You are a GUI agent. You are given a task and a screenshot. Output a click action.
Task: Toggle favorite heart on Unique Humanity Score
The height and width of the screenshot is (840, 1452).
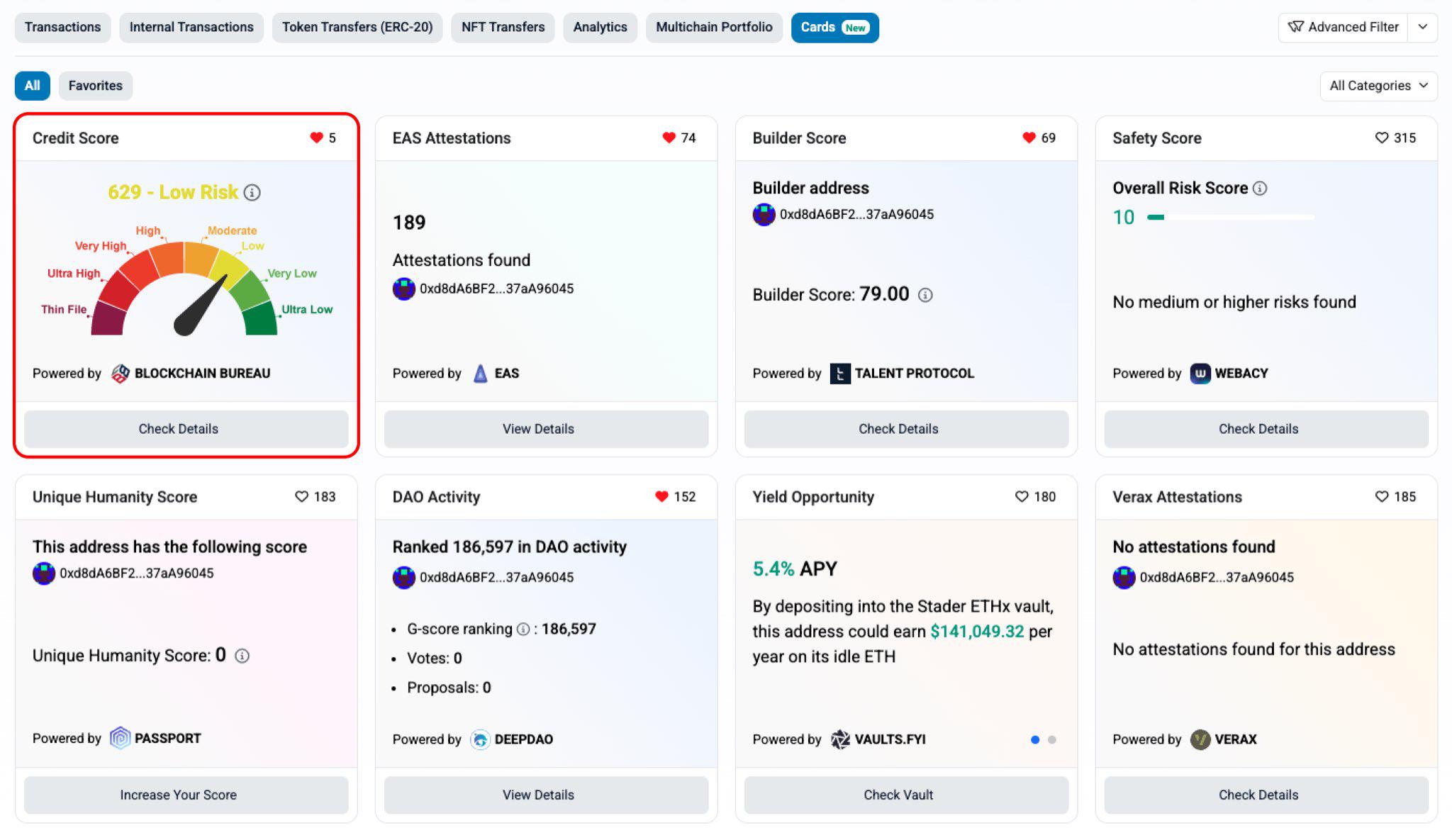301,496
